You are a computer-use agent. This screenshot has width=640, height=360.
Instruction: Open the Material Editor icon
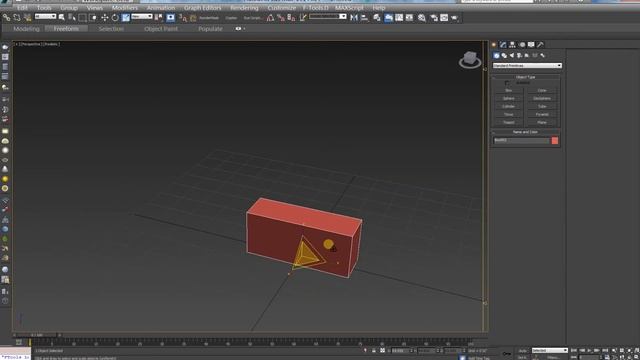(x=422, y=17)
